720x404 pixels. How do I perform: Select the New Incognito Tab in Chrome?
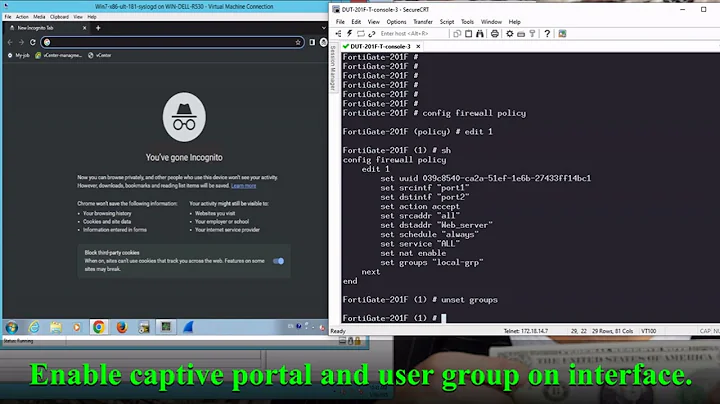[x=46, y=28]
